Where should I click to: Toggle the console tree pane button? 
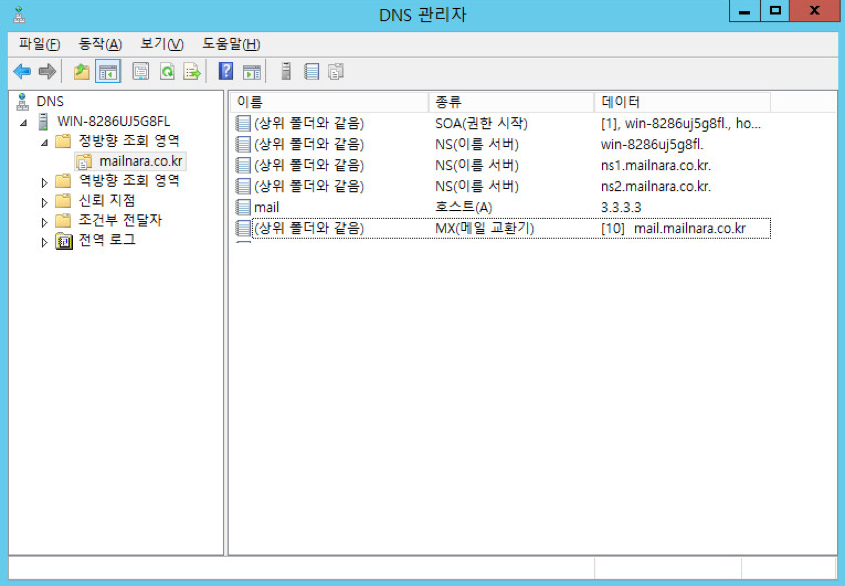pyautogui.click(x=108, y=71)
